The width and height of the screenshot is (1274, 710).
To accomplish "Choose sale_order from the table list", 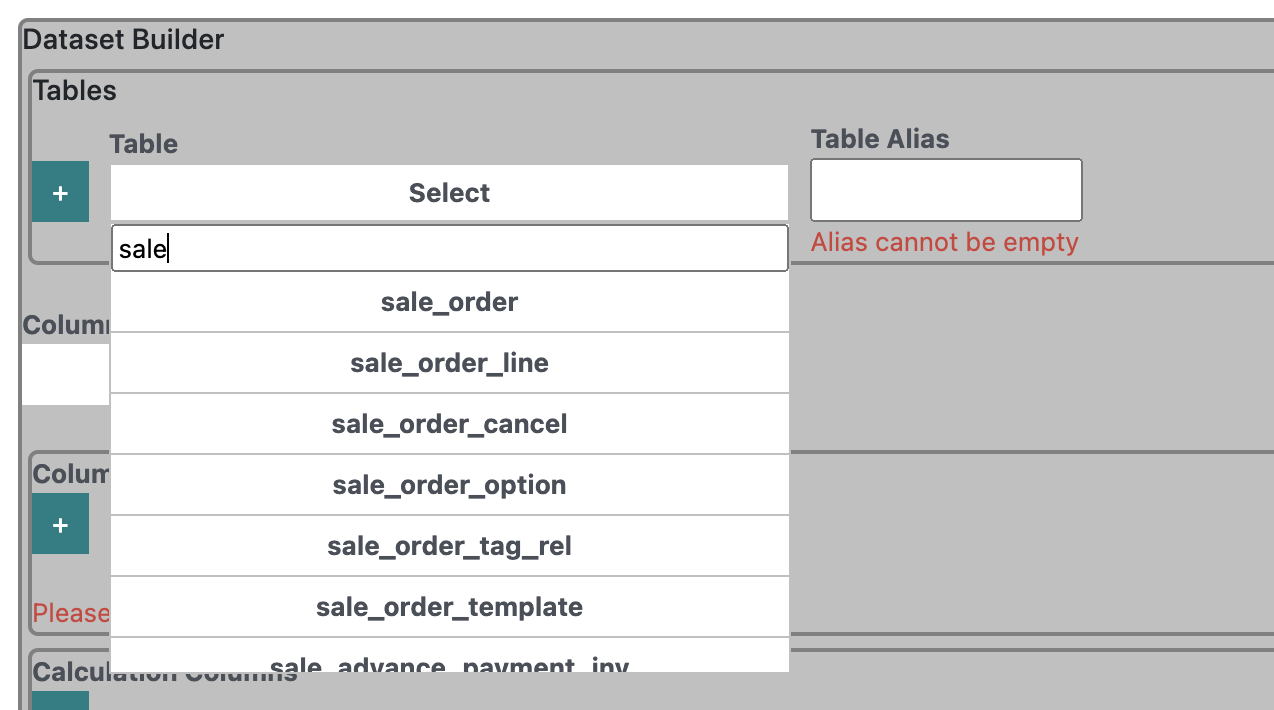I will (x=449, y=302).
